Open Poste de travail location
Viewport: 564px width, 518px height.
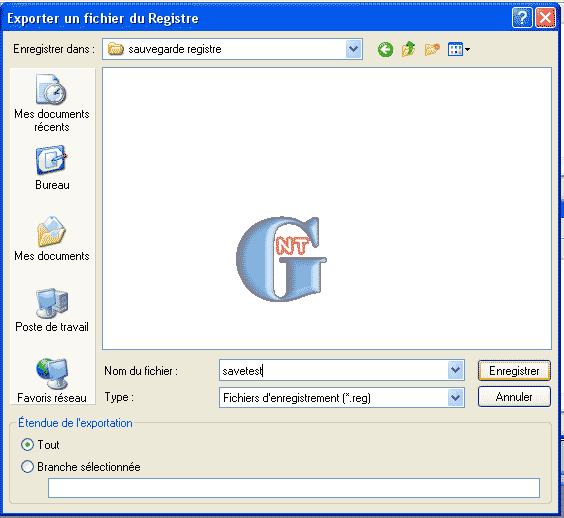coord(51,310)
